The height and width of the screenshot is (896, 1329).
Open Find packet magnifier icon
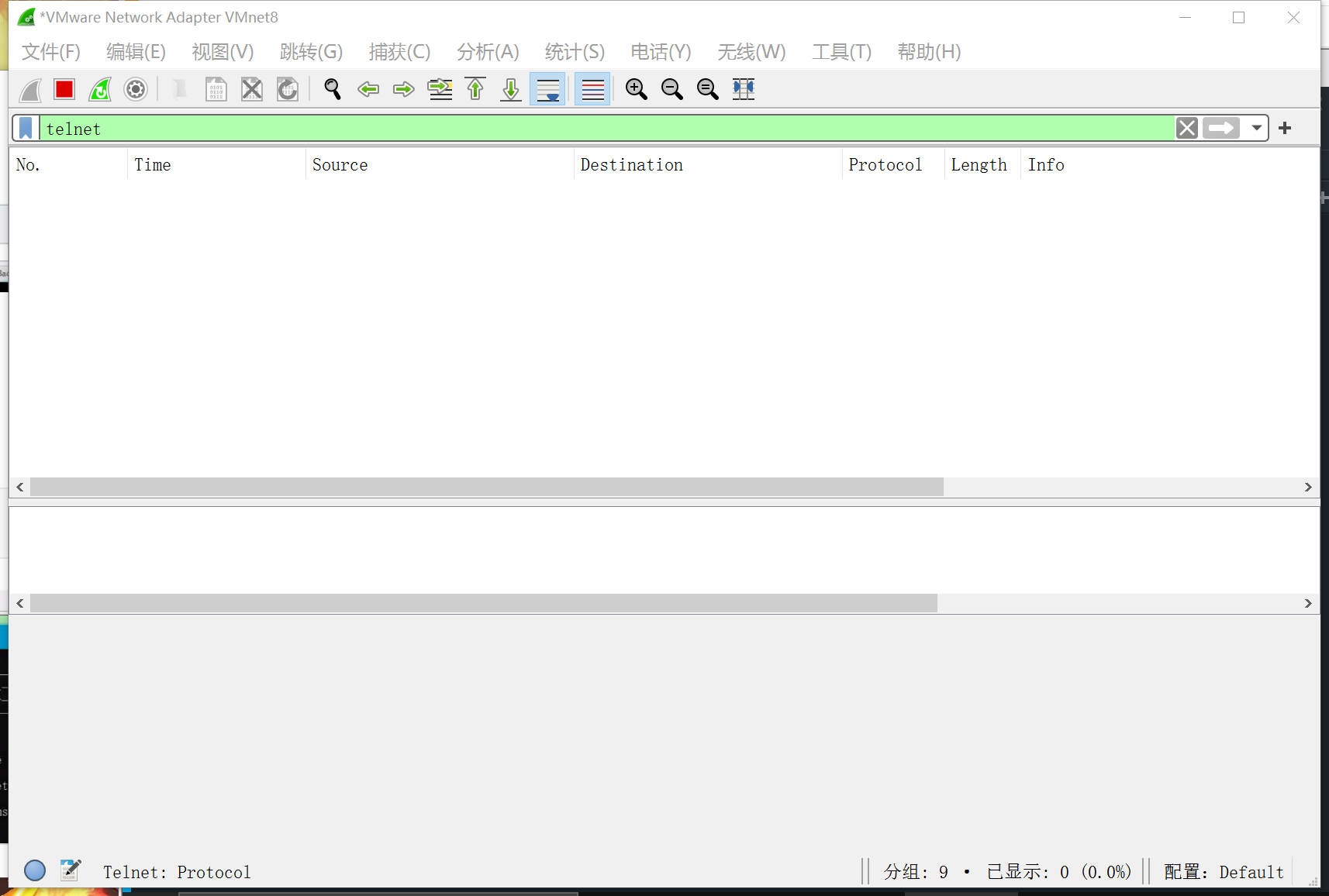(333, 89)
